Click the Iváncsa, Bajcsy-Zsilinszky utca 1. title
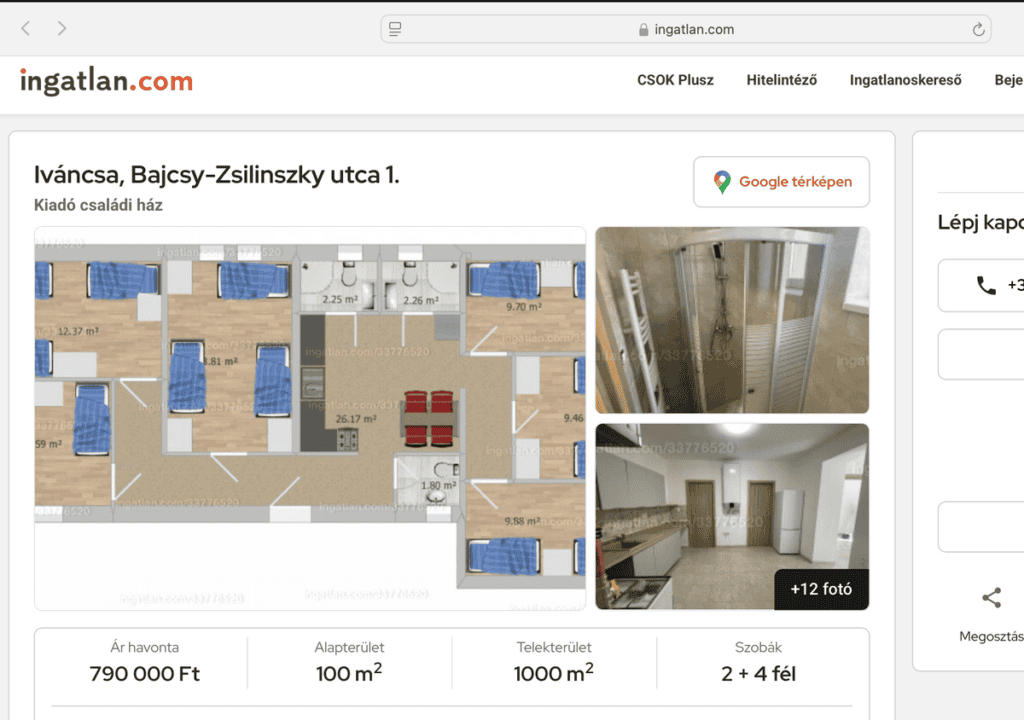The height and width of the screenshot is (720, 1024). [217, 175]
